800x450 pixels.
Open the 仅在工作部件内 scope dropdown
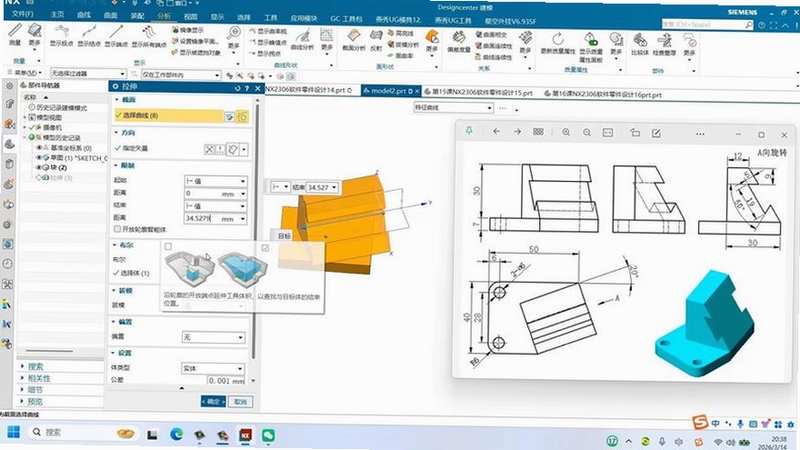[x=181, y=74]
